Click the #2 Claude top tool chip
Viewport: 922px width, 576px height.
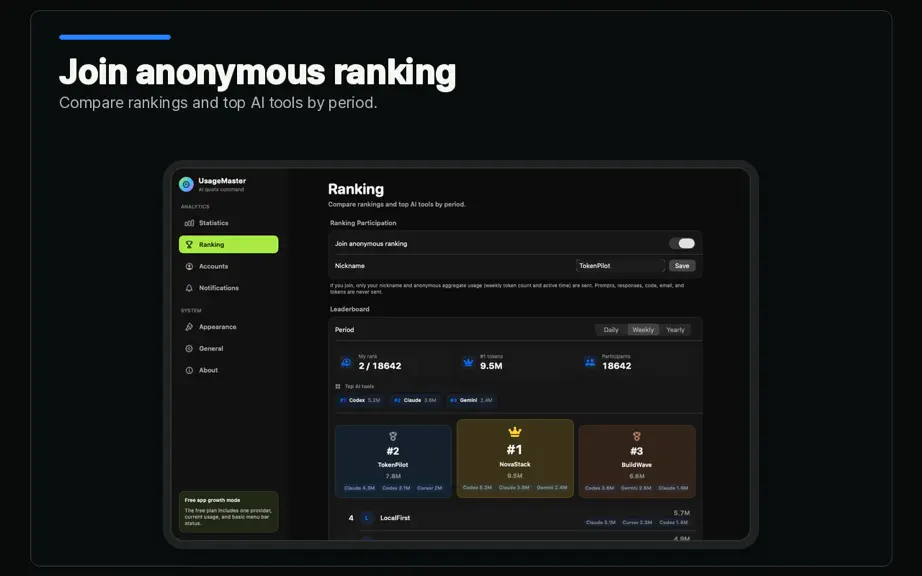click(415, 400)
